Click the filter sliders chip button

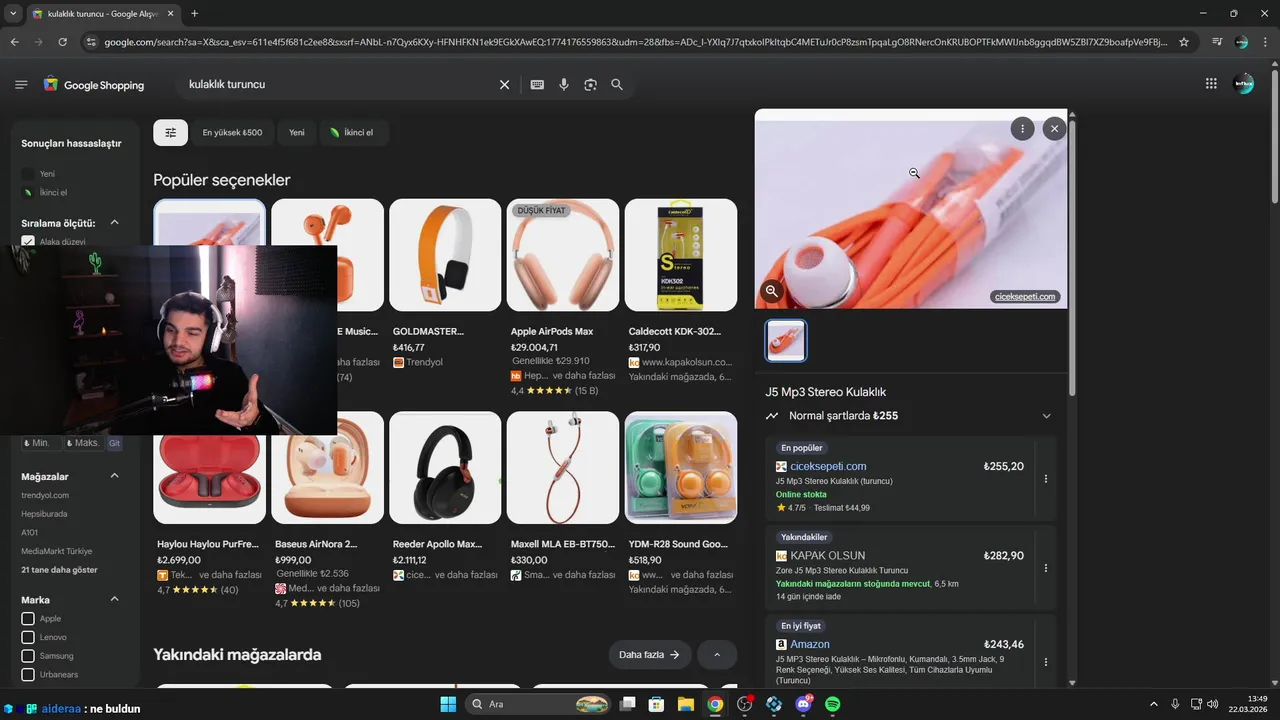click(x=170, y=132)
